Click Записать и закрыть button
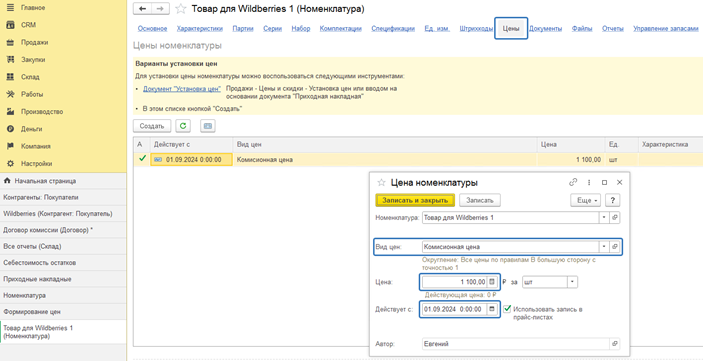This screenshot has height=361, width=703. 415,200
